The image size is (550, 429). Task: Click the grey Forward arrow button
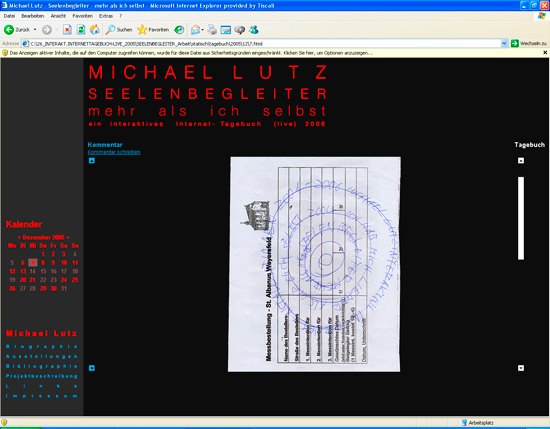pos(47,30)
